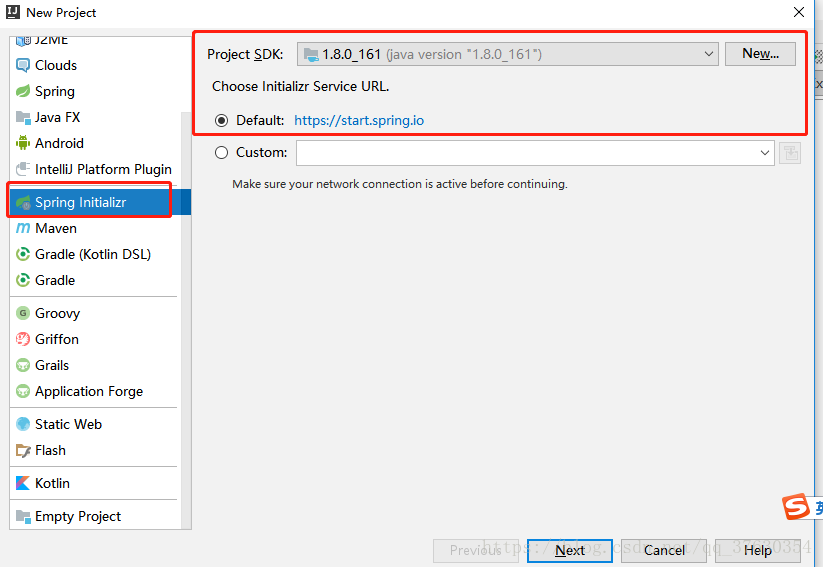The width and height of the screenshot is (823, 567).
Task: Click the Empty Project folder icon
Action: pos(23,516)
